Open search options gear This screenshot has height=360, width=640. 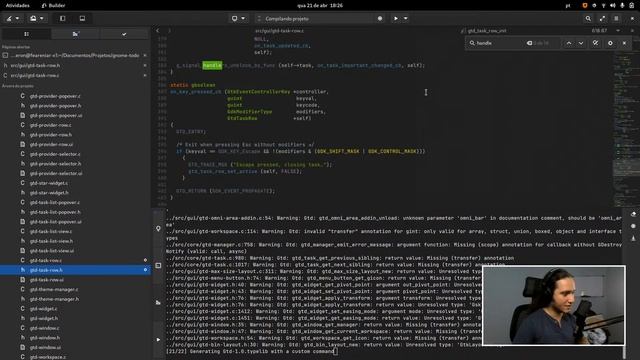610,43
